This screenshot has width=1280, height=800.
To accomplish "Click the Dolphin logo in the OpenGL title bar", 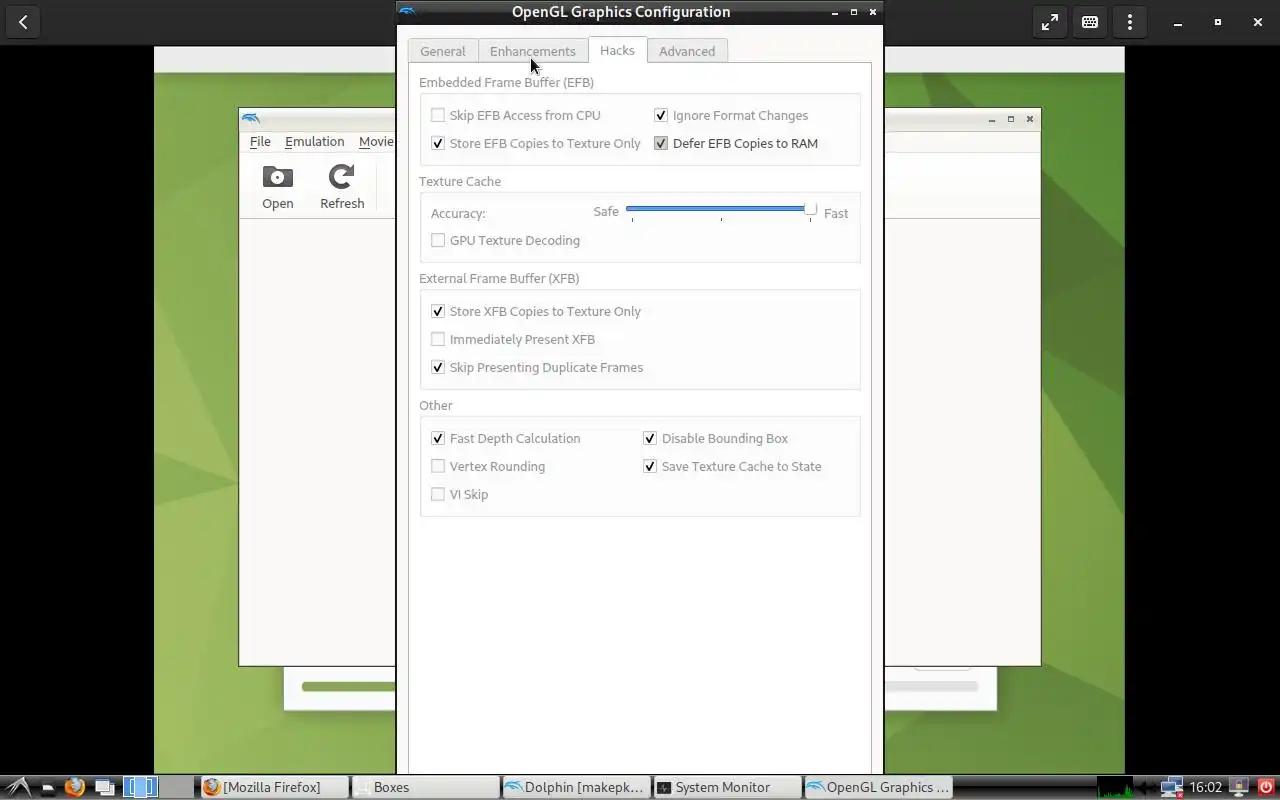I will point(407,12).
